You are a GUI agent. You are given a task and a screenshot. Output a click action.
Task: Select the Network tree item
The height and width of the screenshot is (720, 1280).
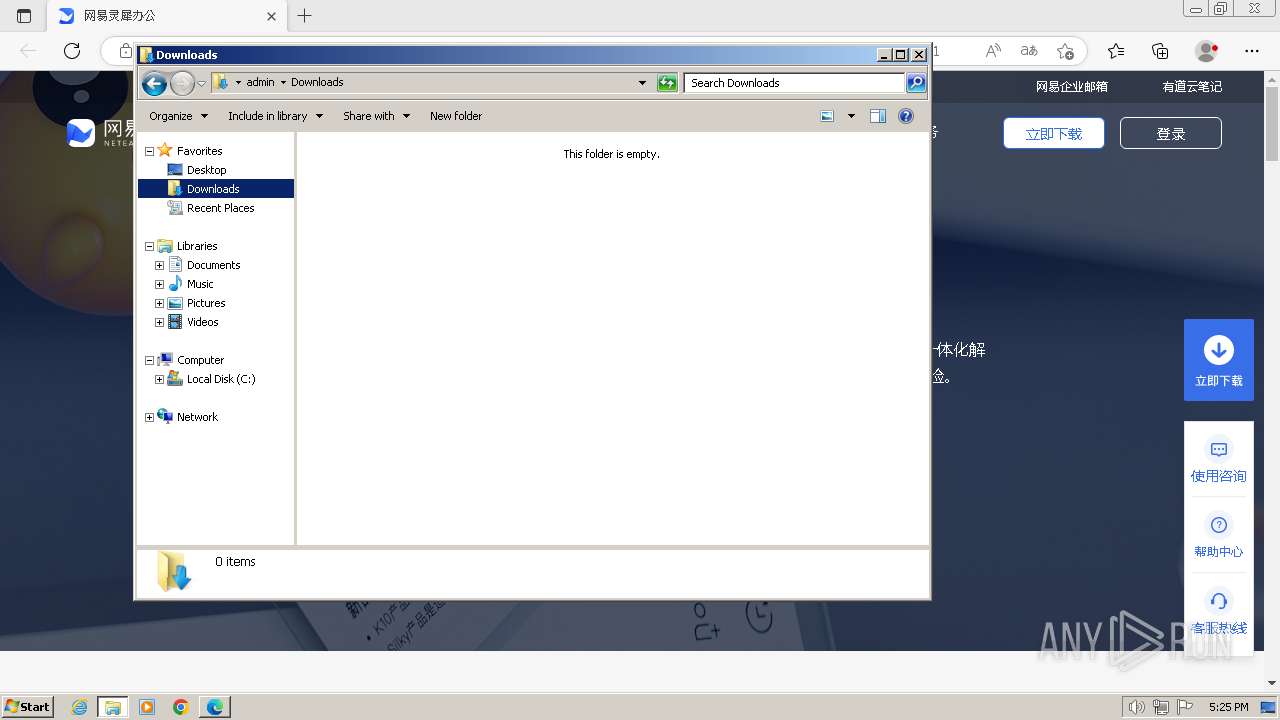click(197, 417)
